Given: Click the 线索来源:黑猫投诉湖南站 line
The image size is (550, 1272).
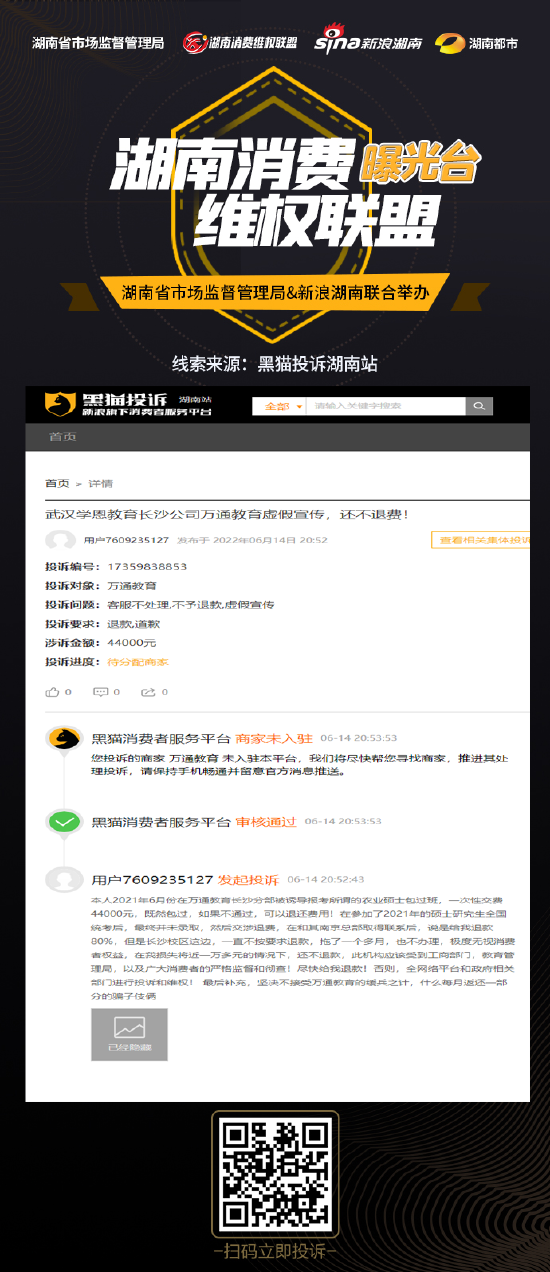Looking at the screenshot, I should (x=275, y=364).
